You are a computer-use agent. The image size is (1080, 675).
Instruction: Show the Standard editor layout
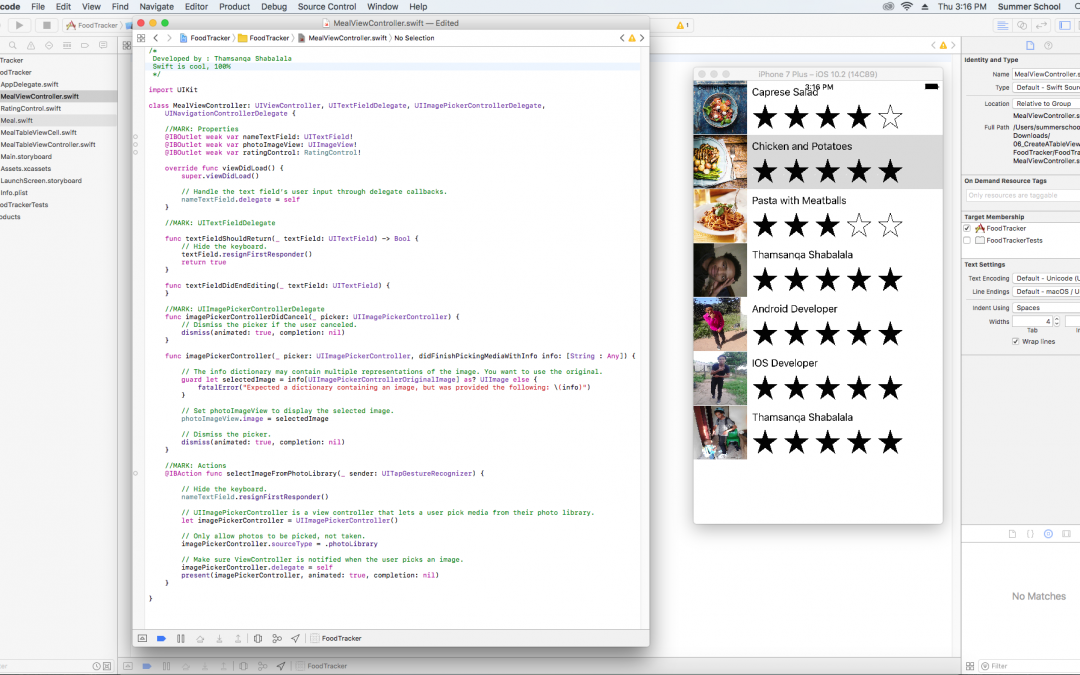click(1003, 25)
